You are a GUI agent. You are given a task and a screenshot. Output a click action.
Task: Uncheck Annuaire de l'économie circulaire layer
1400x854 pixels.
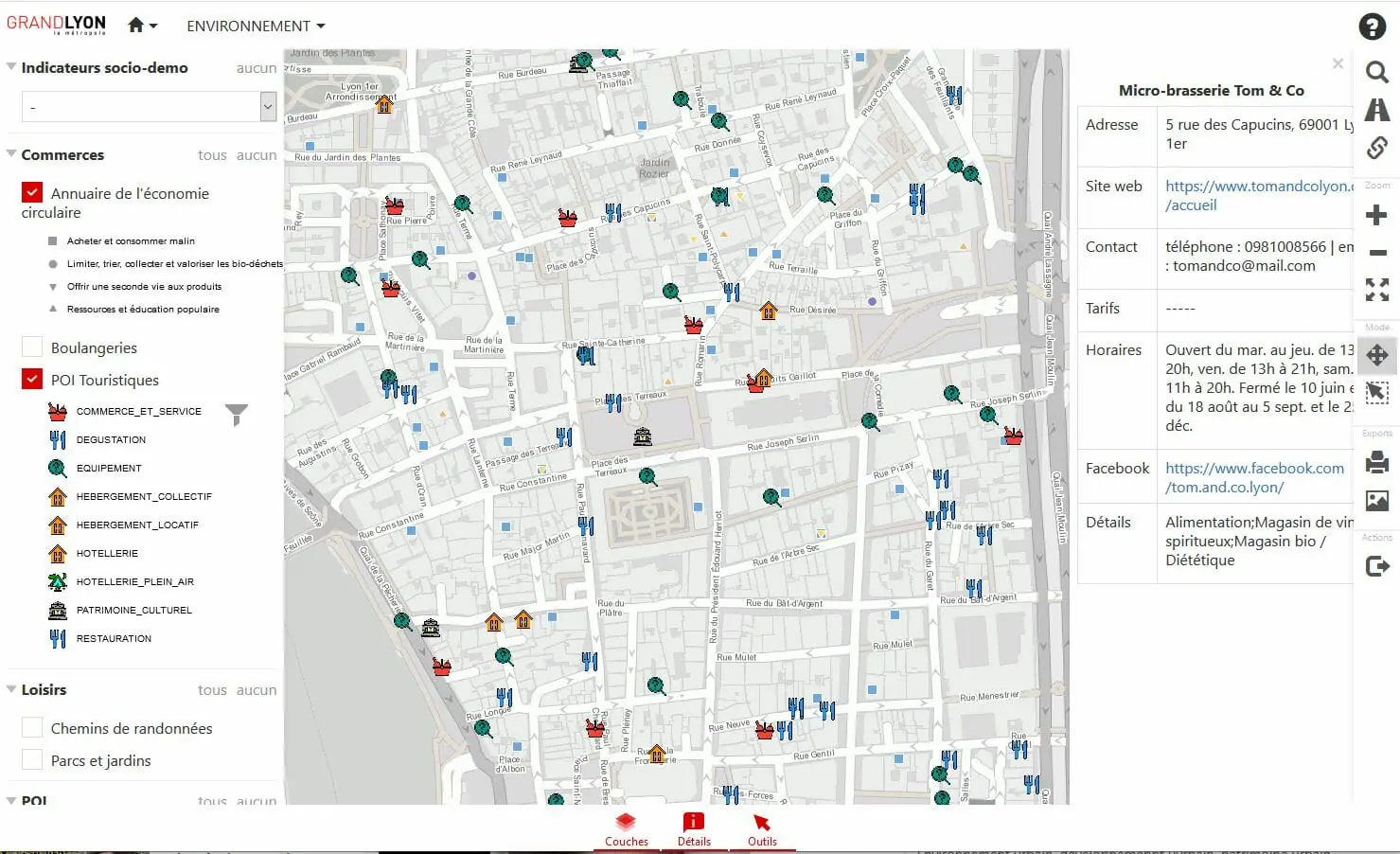tap(32, 193)
